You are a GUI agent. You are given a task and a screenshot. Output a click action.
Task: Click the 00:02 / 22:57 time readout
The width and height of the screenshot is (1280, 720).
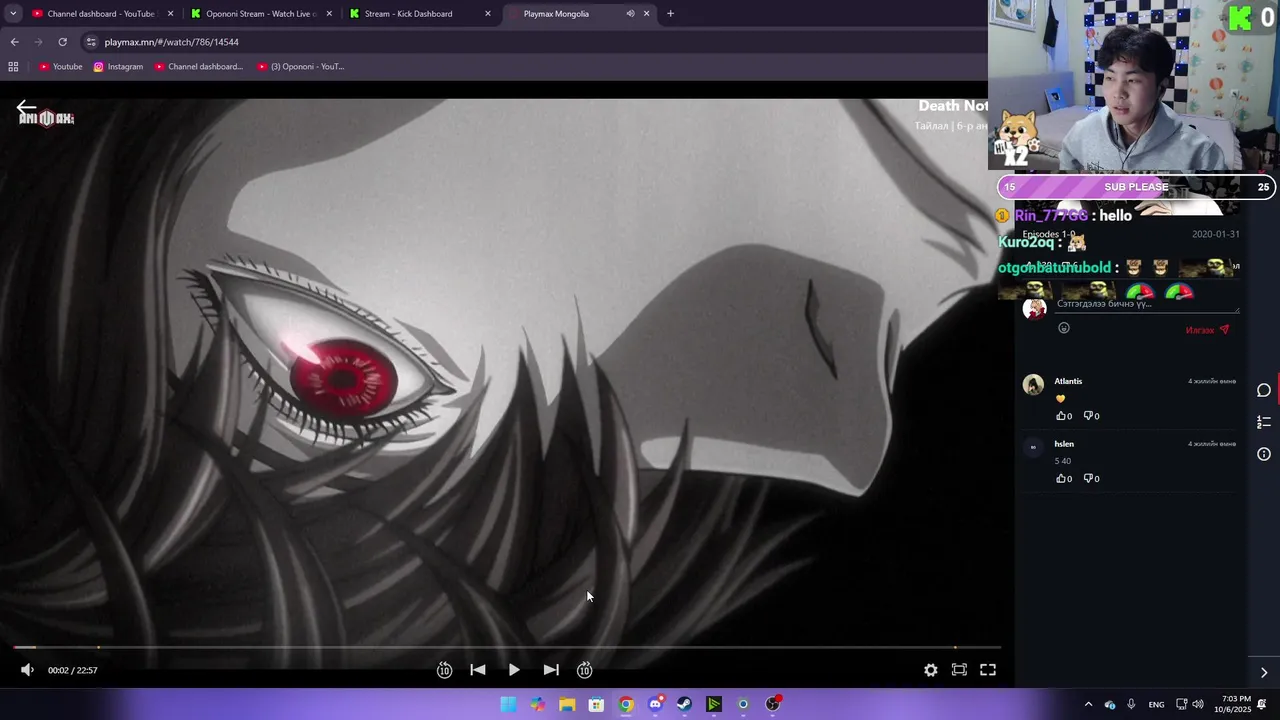[x=73, y=670]
